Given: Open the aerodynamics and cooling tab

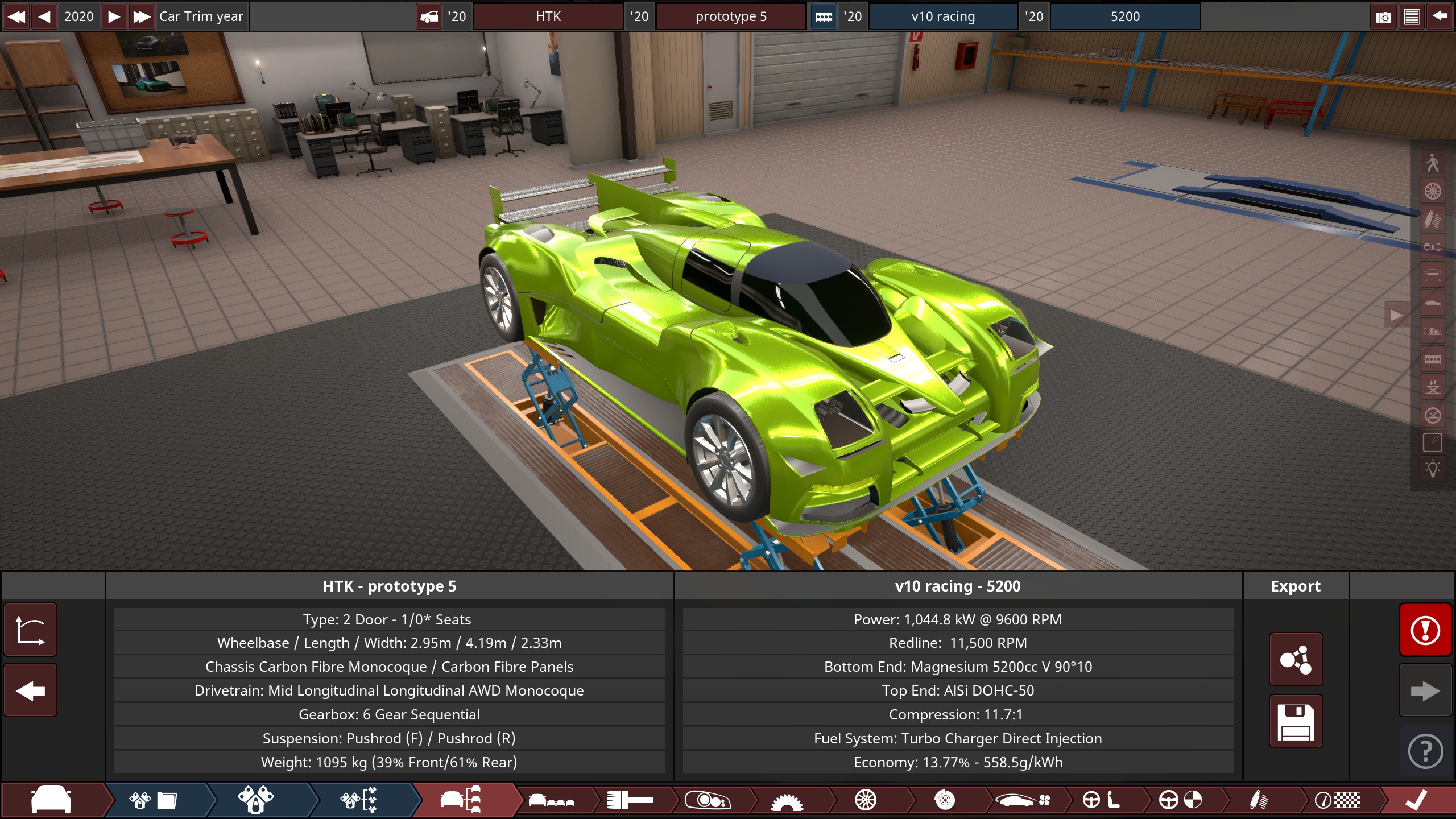Looking at the screenshot, I should pyautogui.click(x=1023, y=801).
